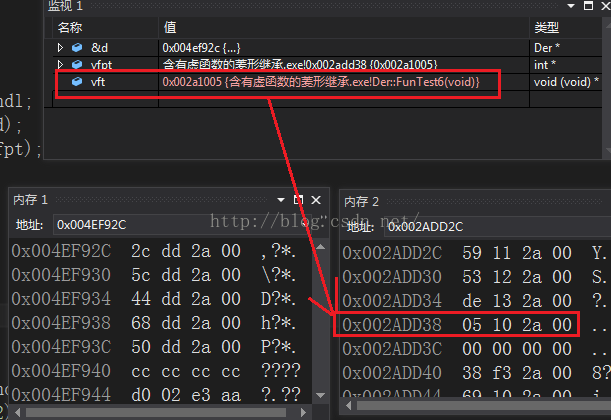Click Memory 1 horizontal scroll left arrow
The width and height of the screenshot is (611, 420).
[x=18, y=412]
